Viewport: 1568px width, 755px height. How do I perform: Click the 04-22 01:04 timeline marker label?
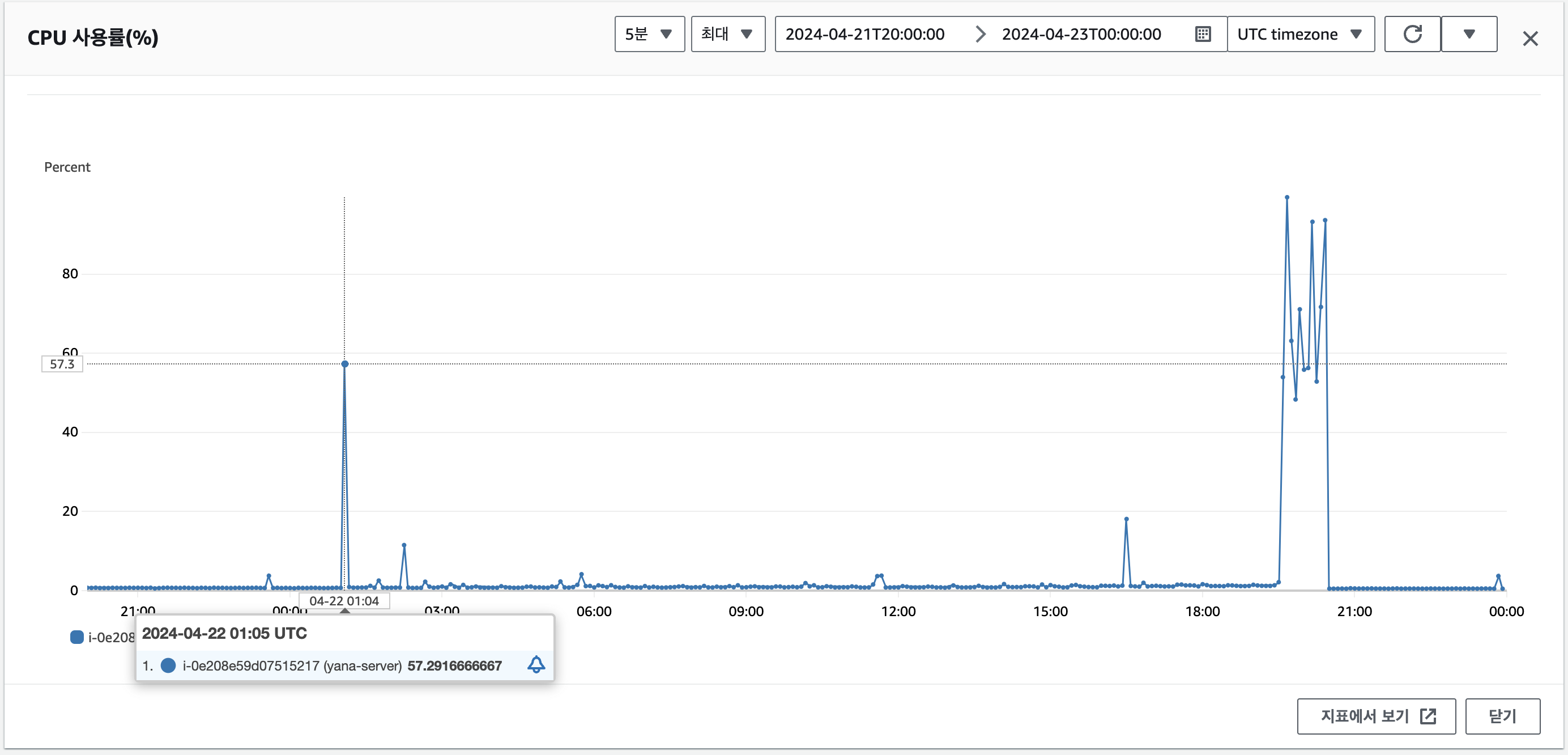pos(344,601)
